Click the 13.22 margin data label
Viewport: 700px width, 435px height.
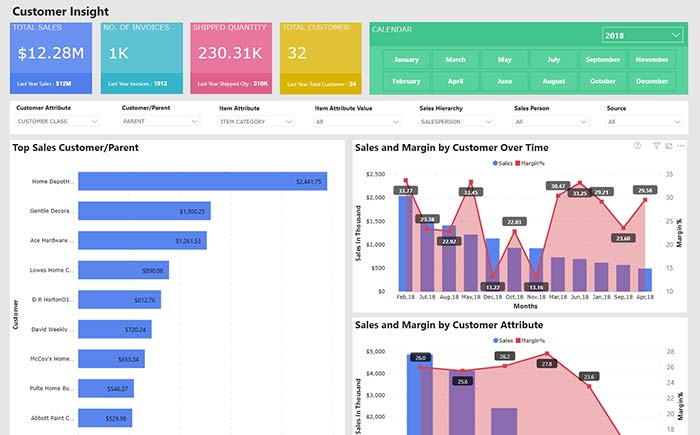pos(493,287)
